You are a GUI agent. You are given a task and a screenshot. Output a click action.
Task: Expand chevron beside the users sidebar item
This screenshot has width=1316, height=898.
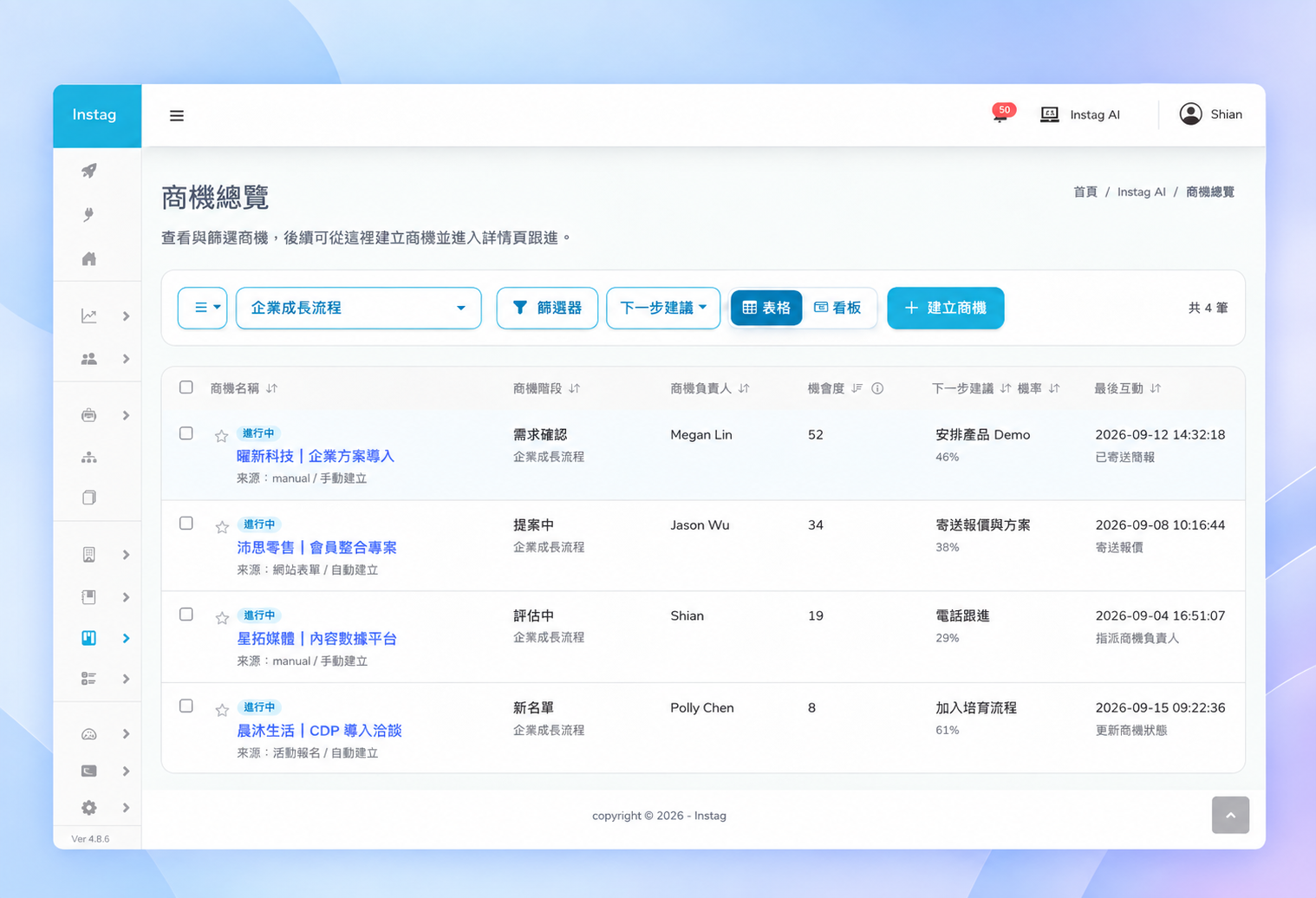pos(126,359)
